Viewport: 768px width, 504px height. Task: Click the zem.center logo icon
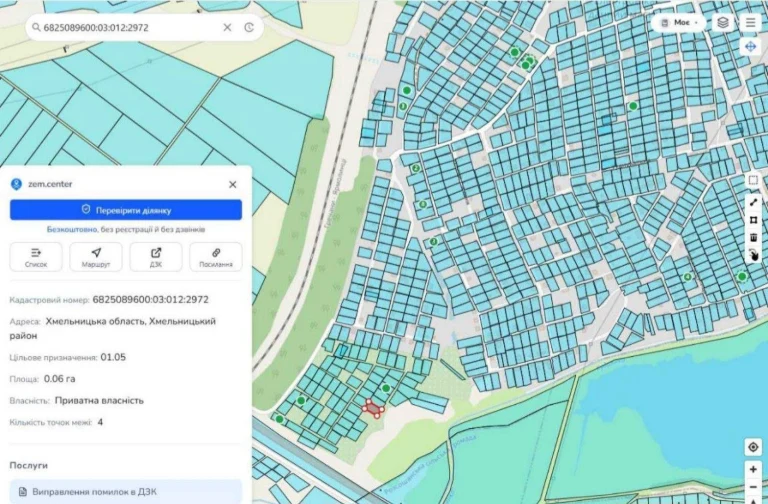pos(16,184)
